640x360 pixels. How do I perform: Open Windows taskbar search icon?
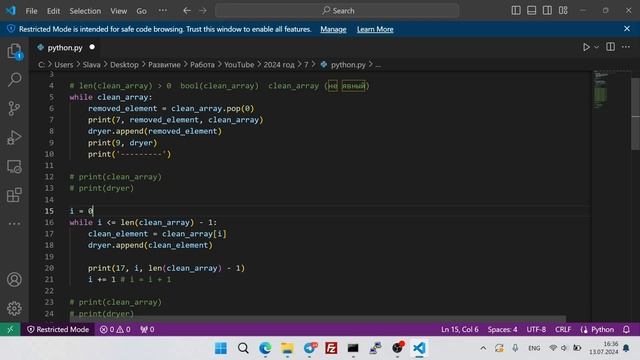(243, 348)
